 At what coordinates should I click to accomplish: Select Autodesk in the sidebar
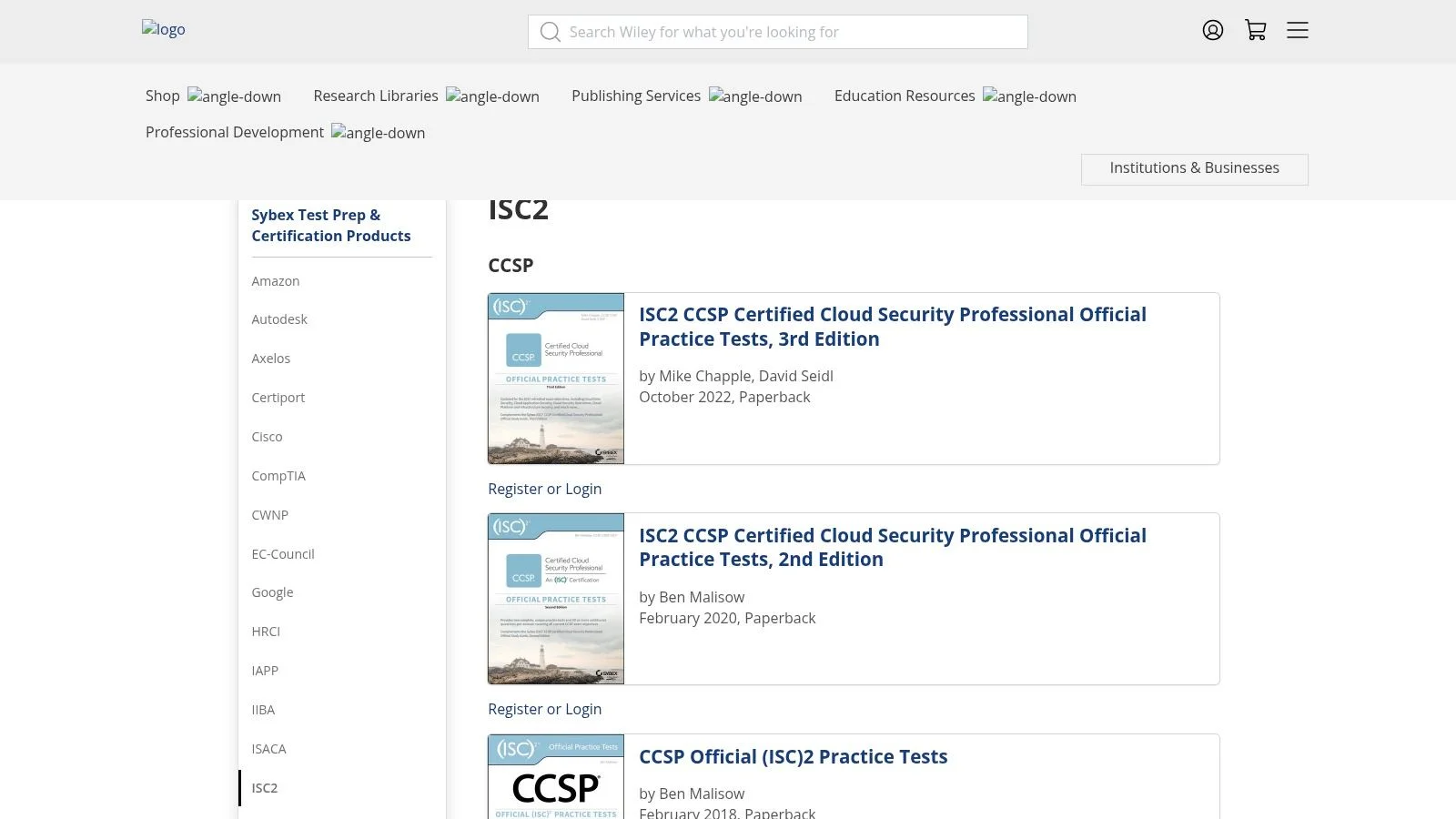279,320
